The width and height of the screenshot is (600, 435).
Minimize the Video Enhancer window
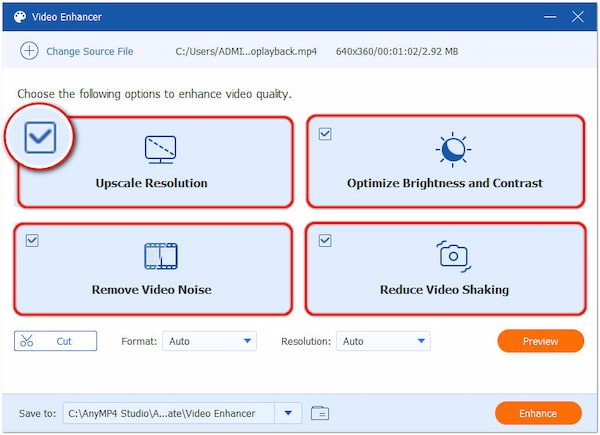tap(550, 17)
